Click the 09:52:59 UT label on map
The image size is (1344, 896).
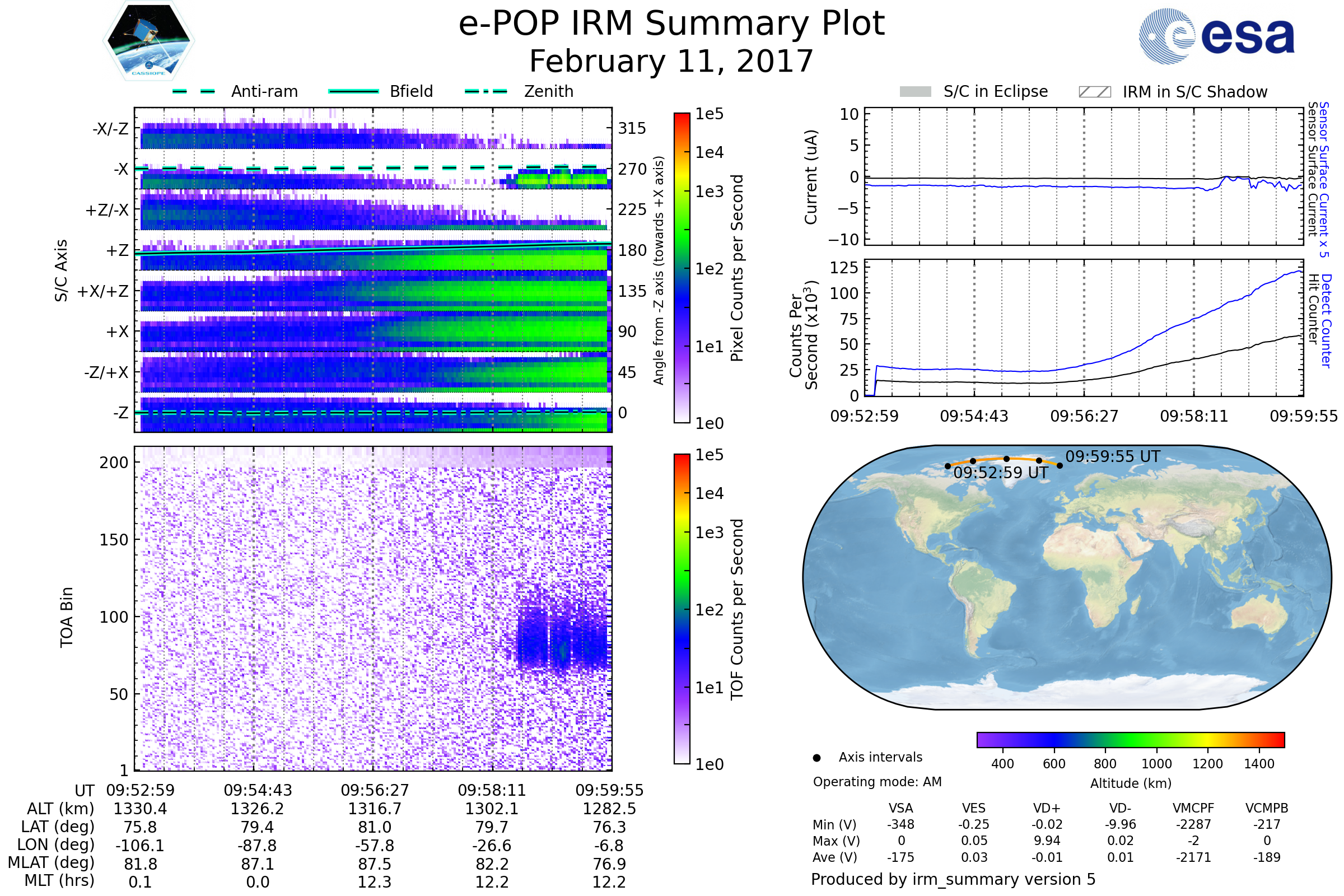[1001, 473]
